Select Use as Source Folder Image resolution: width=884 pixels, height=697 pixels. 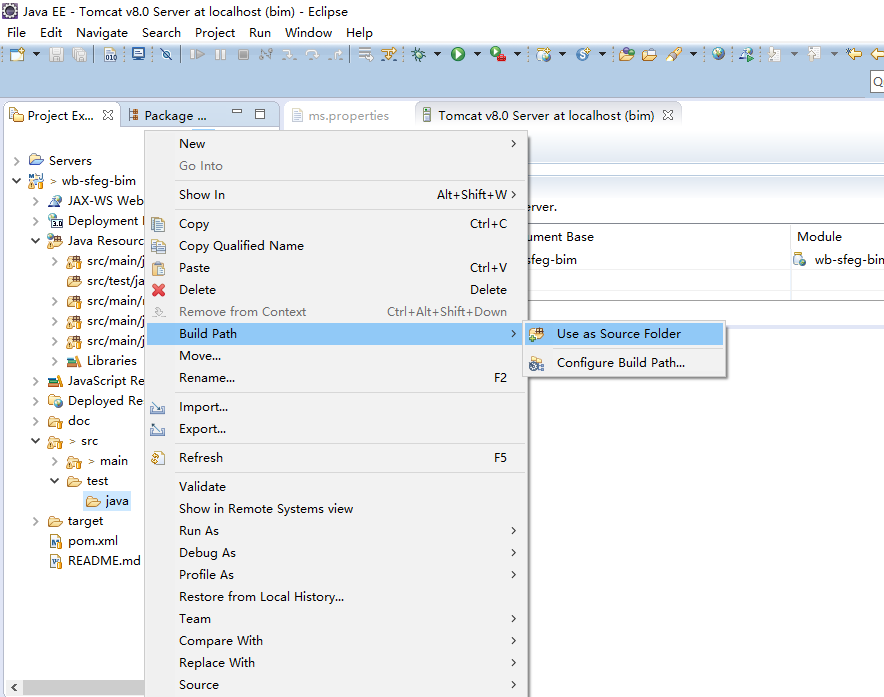624,334
